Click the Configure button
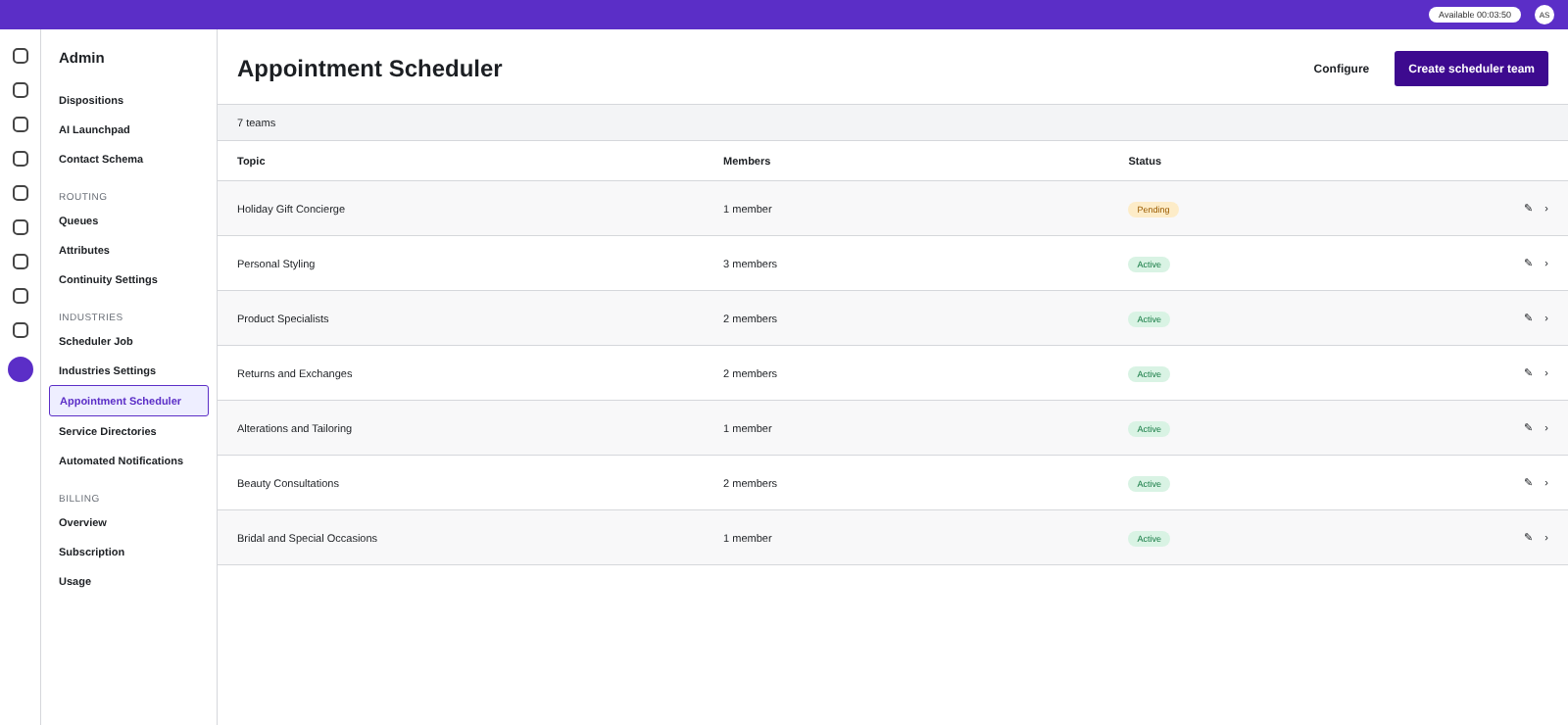The width and height of the screenshot is (1568, 725). (x=1342, y=69)
